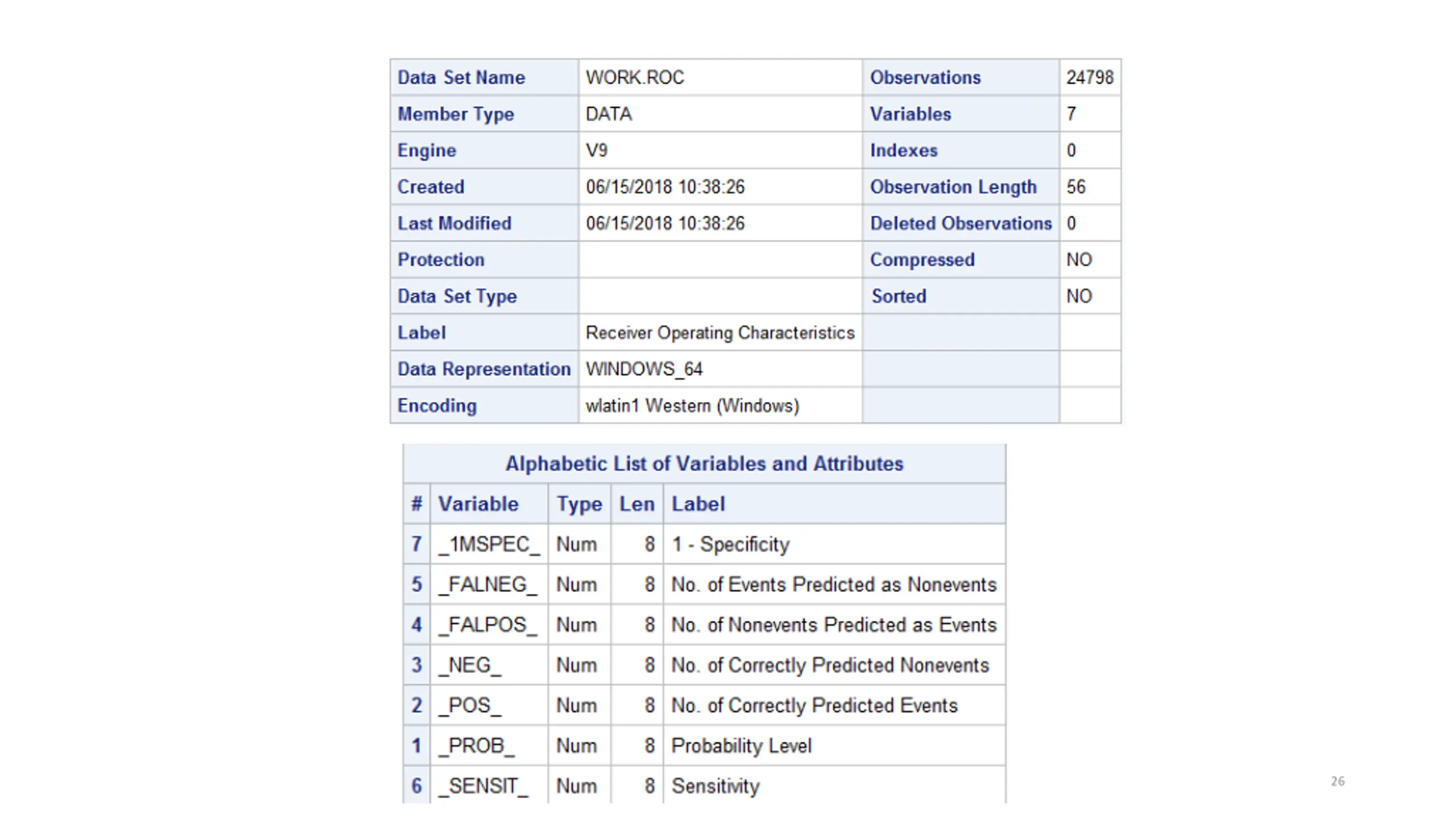This screenshot has width=1456, height=819.
Task: Select the 'Observation Length' label
Action: 953,187
